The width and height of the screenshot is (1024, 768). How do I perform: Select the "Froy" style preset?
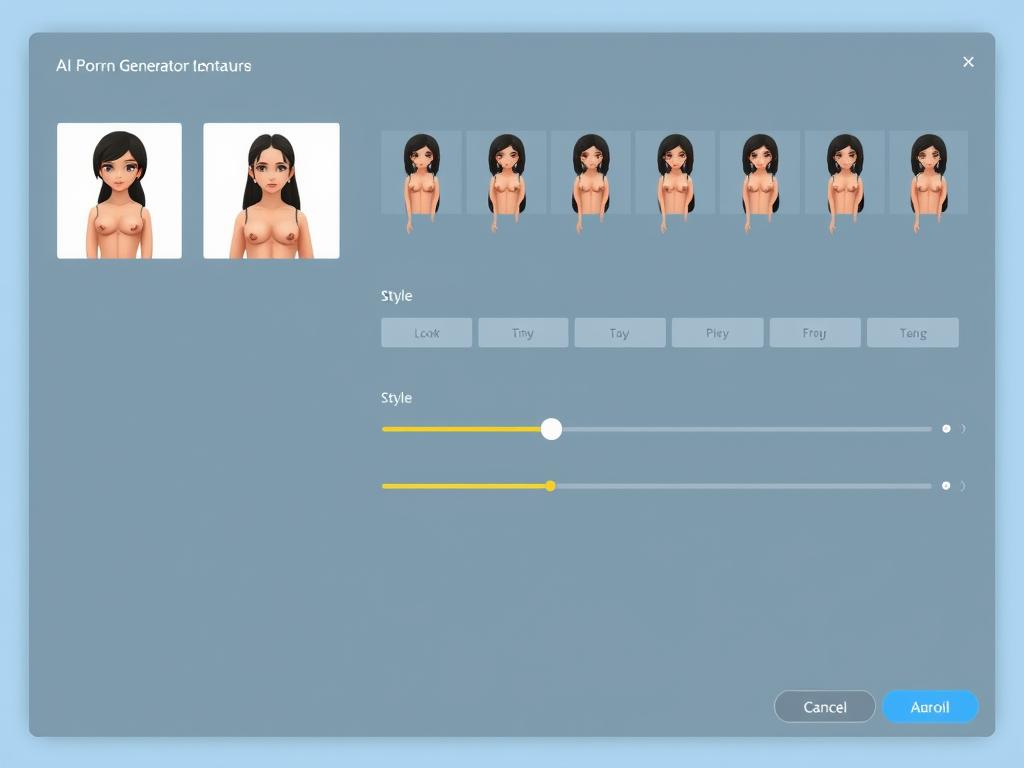pos(814,332)
